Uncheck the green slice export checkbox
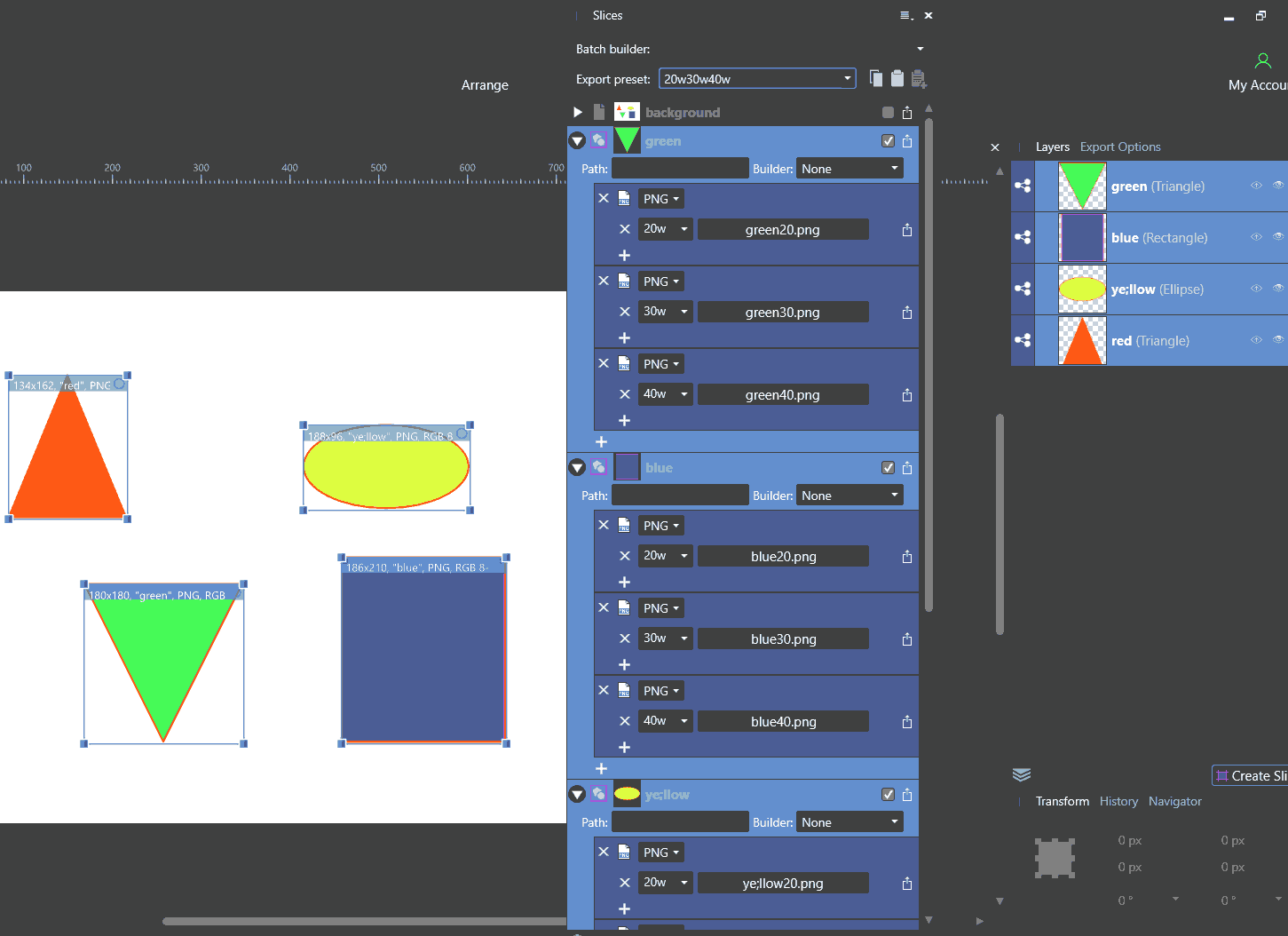Screen dimensions: 1288x936 [888, 141]
